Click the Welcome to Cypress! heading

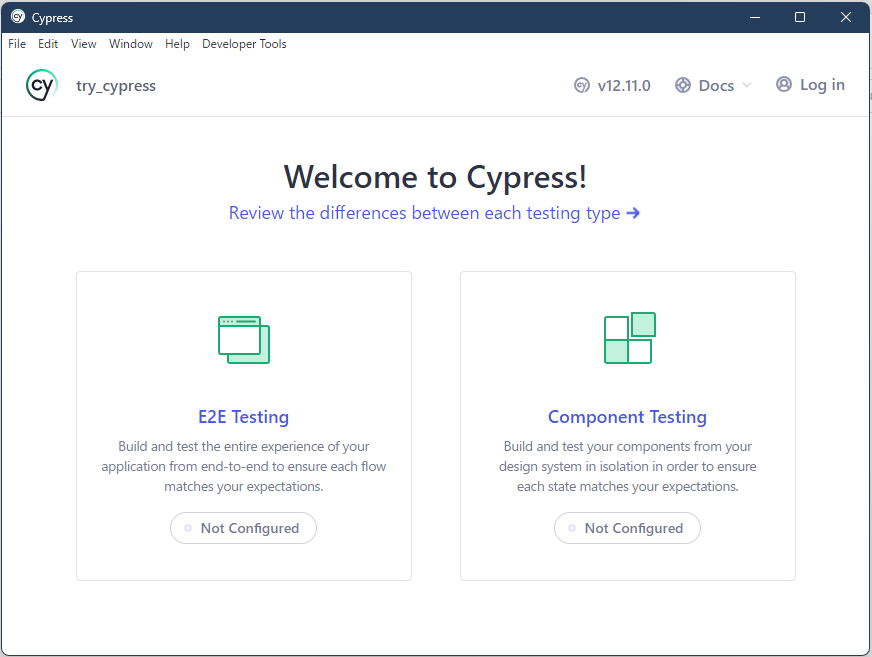(435, 177)
